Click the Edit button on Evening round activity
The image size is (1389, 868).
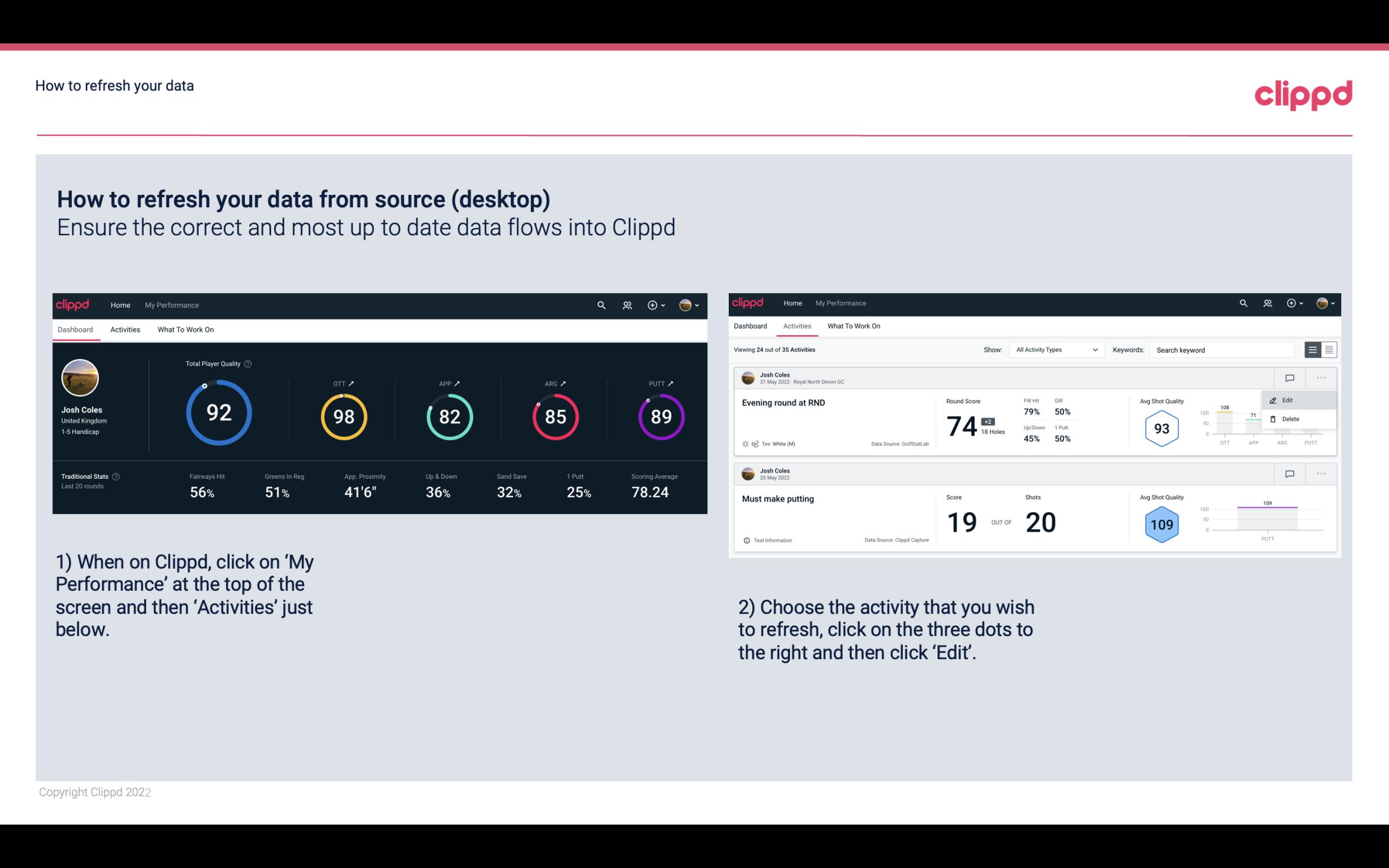[1288, 399]
